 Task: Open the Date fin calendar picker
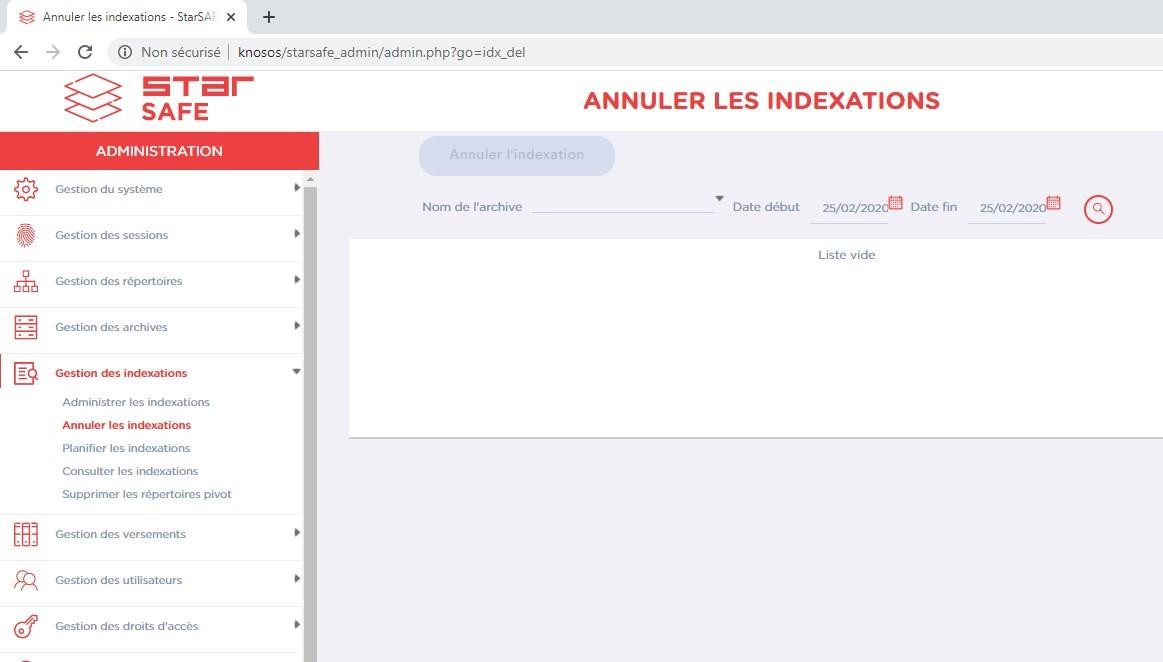point(1053,203)
